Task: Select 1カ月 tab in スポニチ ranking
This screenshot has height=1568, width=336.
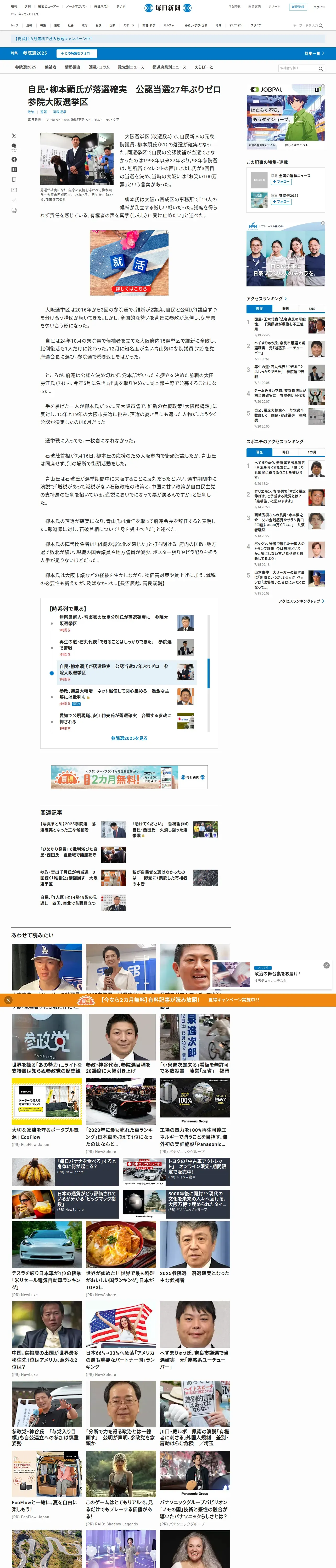Action: [312, 452]
